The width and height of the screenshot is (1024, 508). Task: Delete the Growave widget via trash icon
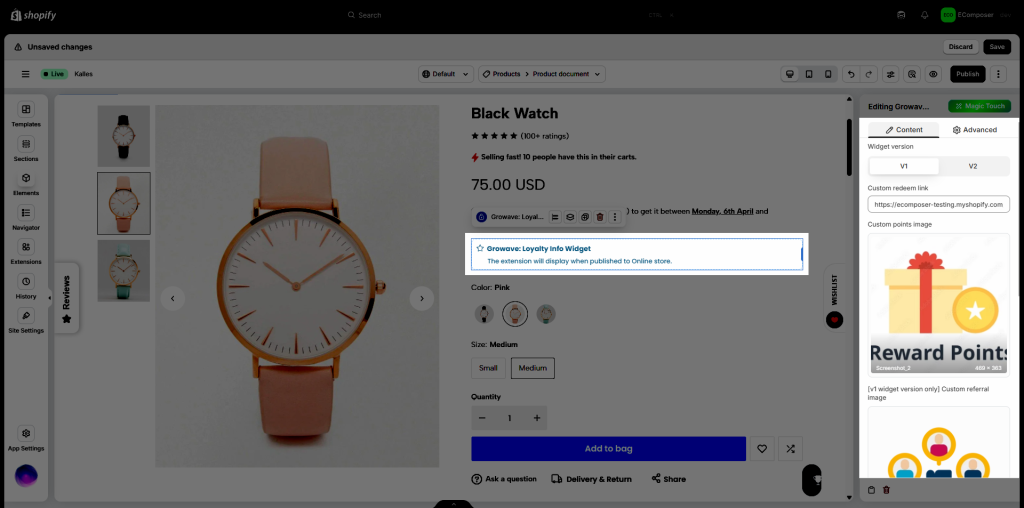pyautogui.click(x=600, y=217)
